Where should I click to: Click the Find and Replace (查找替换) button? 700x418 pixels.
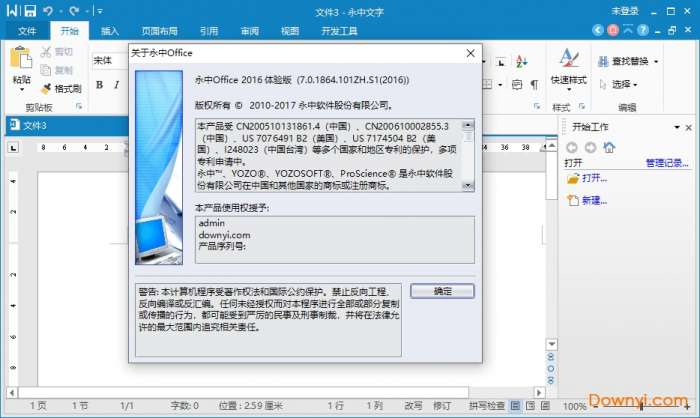[623, 61]
